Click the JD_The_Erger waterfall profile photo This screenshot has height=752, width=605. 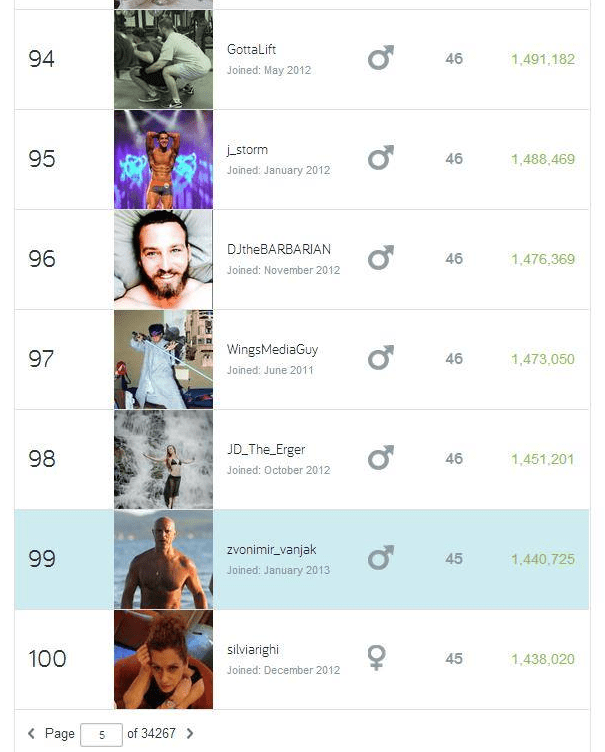point(163,459)
